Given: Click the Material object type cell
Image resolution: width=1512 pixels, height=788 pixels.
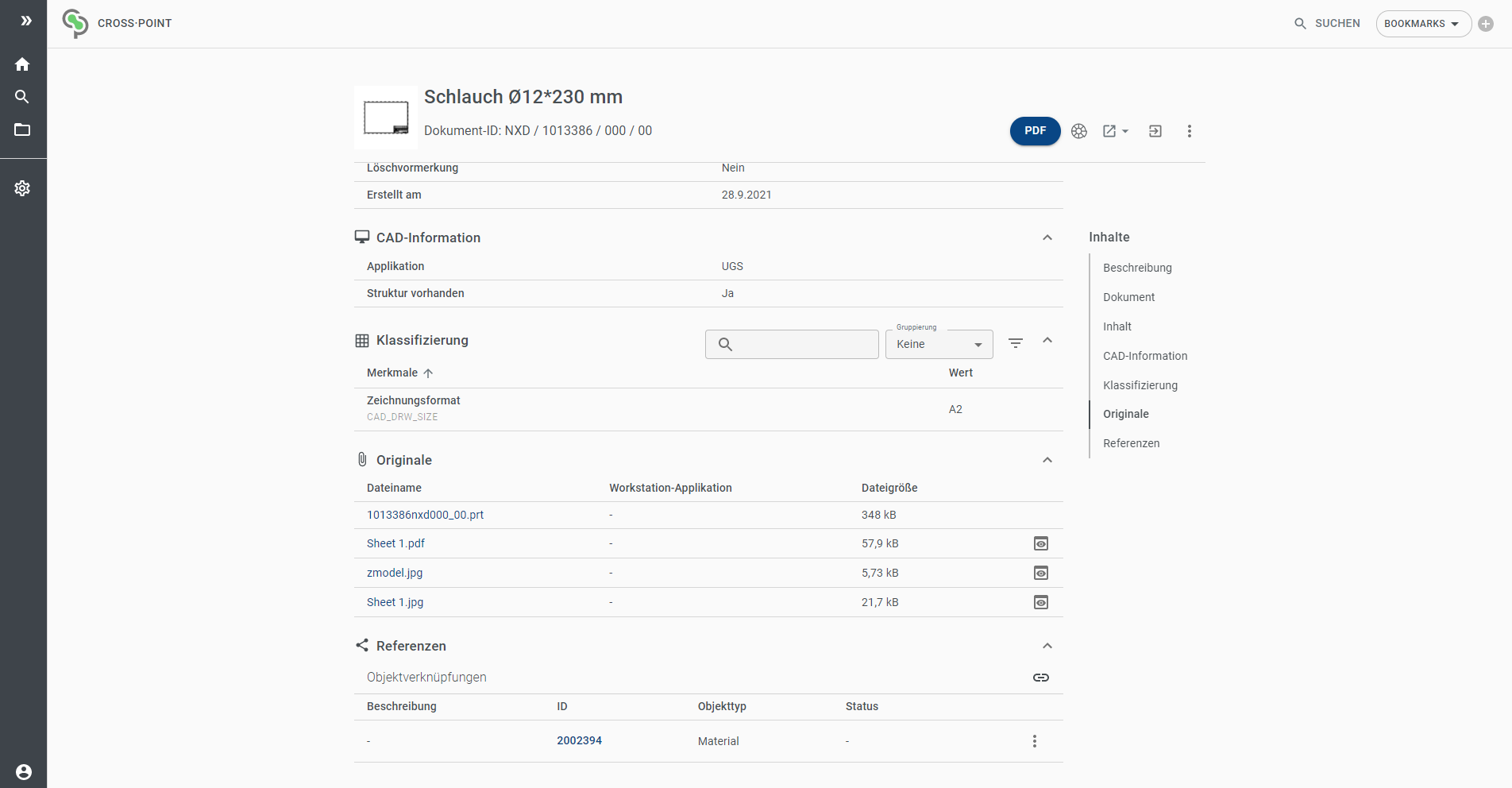Looking at the screenshot, I should click(718, 741).
